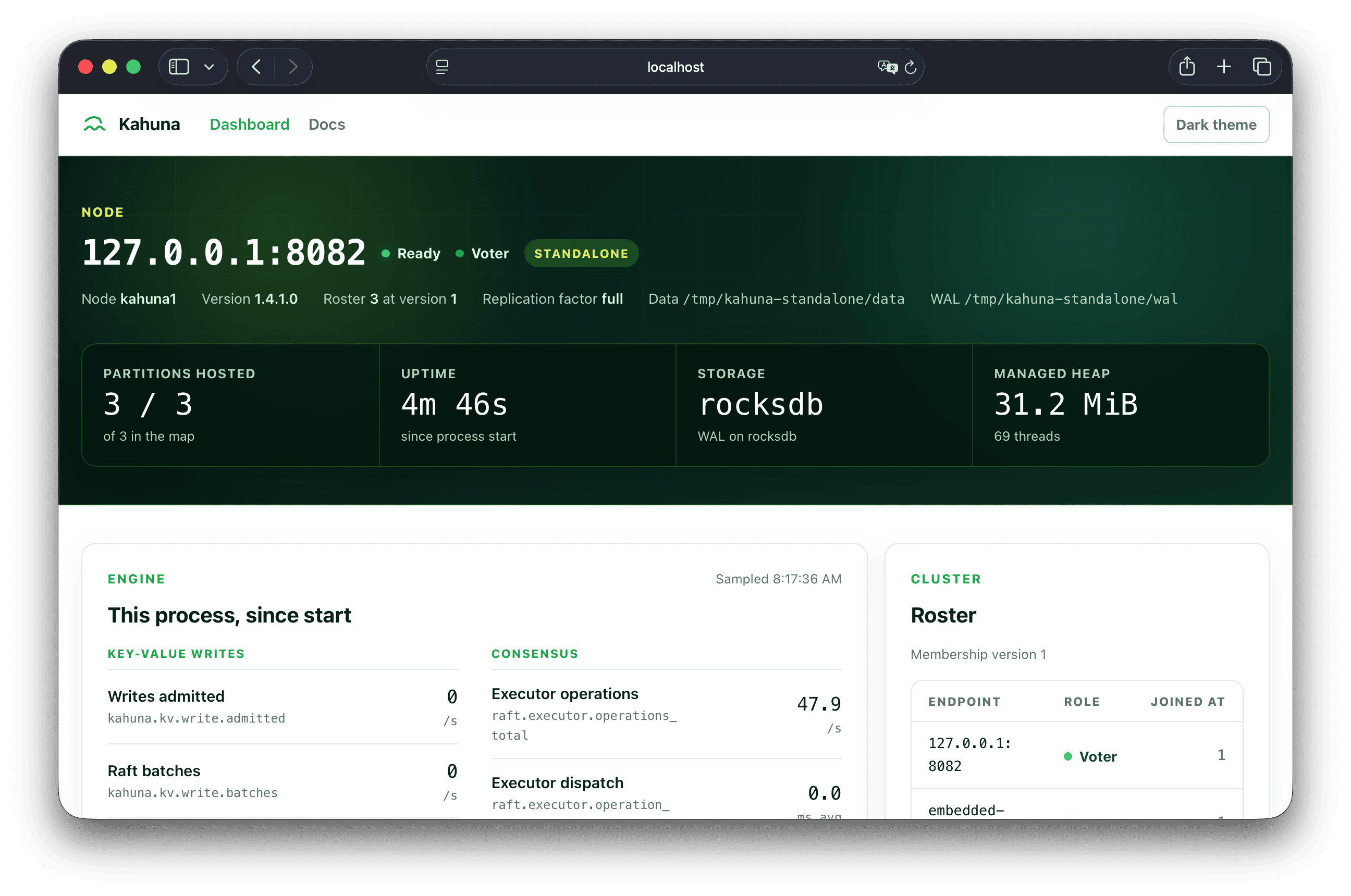This screenshot has width=1351, height=896.
Task: Open the sidebar options chevron dropdown
Action: tap(209, 67)
